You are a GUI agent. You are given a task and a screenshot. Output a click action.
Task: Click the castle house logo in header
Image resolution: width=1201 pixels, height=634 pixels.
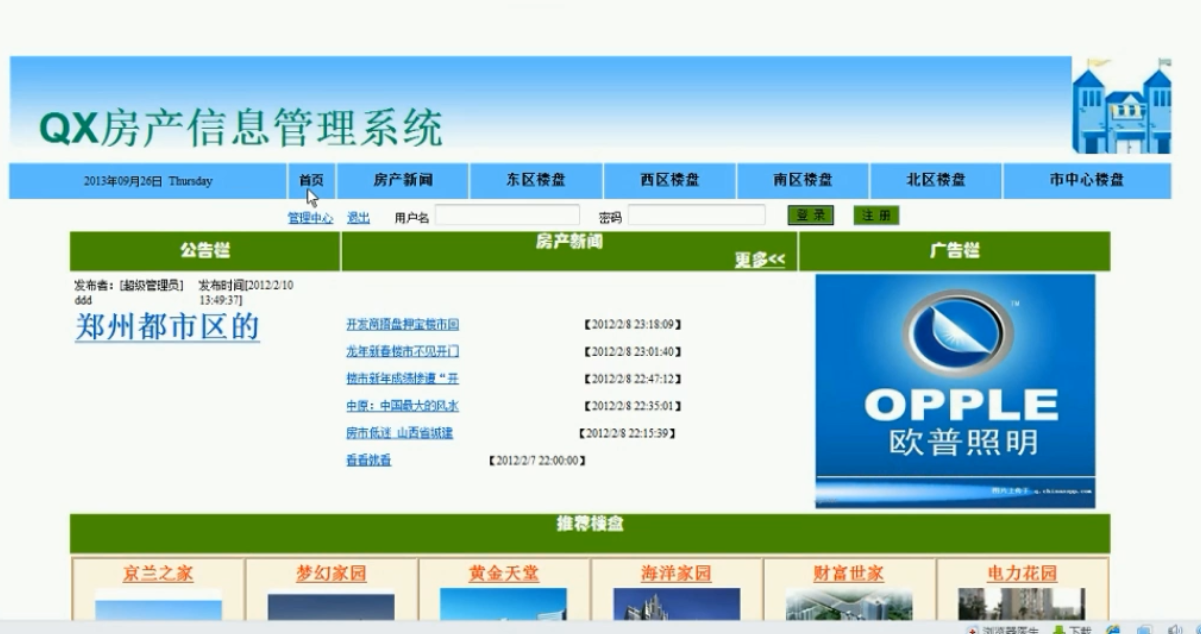pos(1121,107)
